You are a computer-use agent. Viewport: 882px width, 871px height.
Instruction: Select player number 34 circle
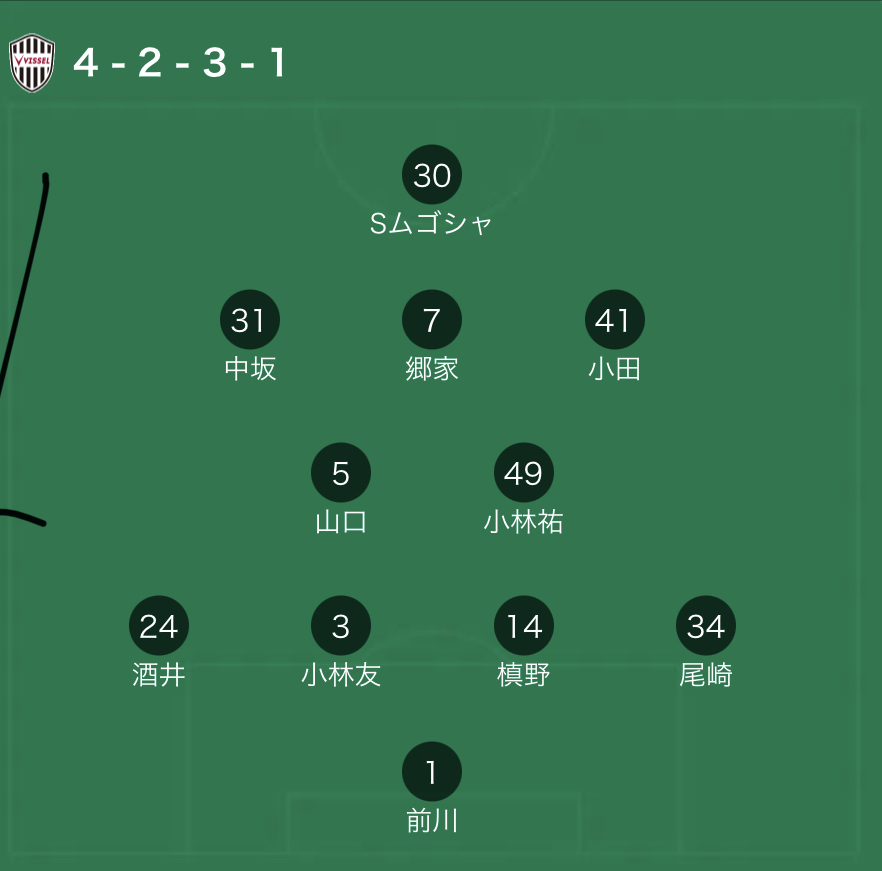(706, 626)
